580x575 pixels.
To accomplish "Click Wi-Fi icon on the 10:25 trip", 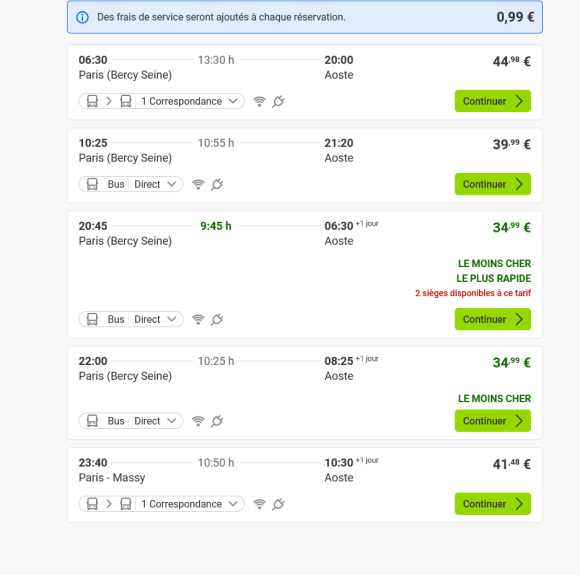I will tap(198, 184).
